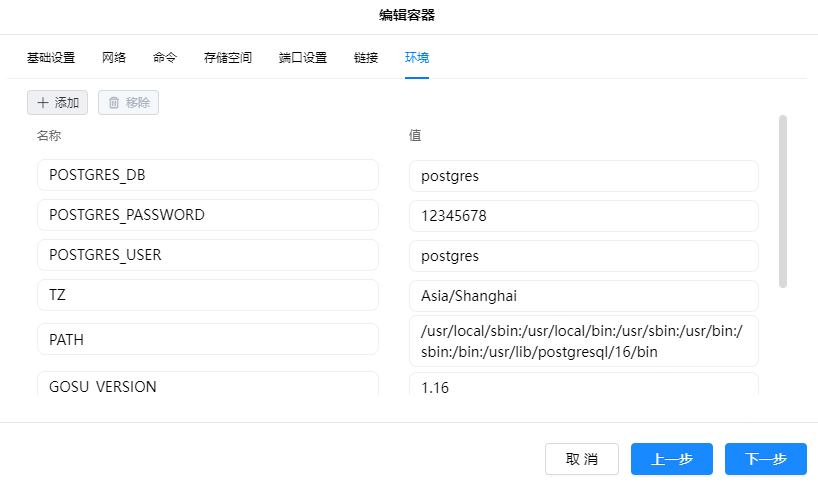Edit the POSTGRES_PASSWORD name field
The width and height of the screenshot is (818, 486).
tap(207, 215)
